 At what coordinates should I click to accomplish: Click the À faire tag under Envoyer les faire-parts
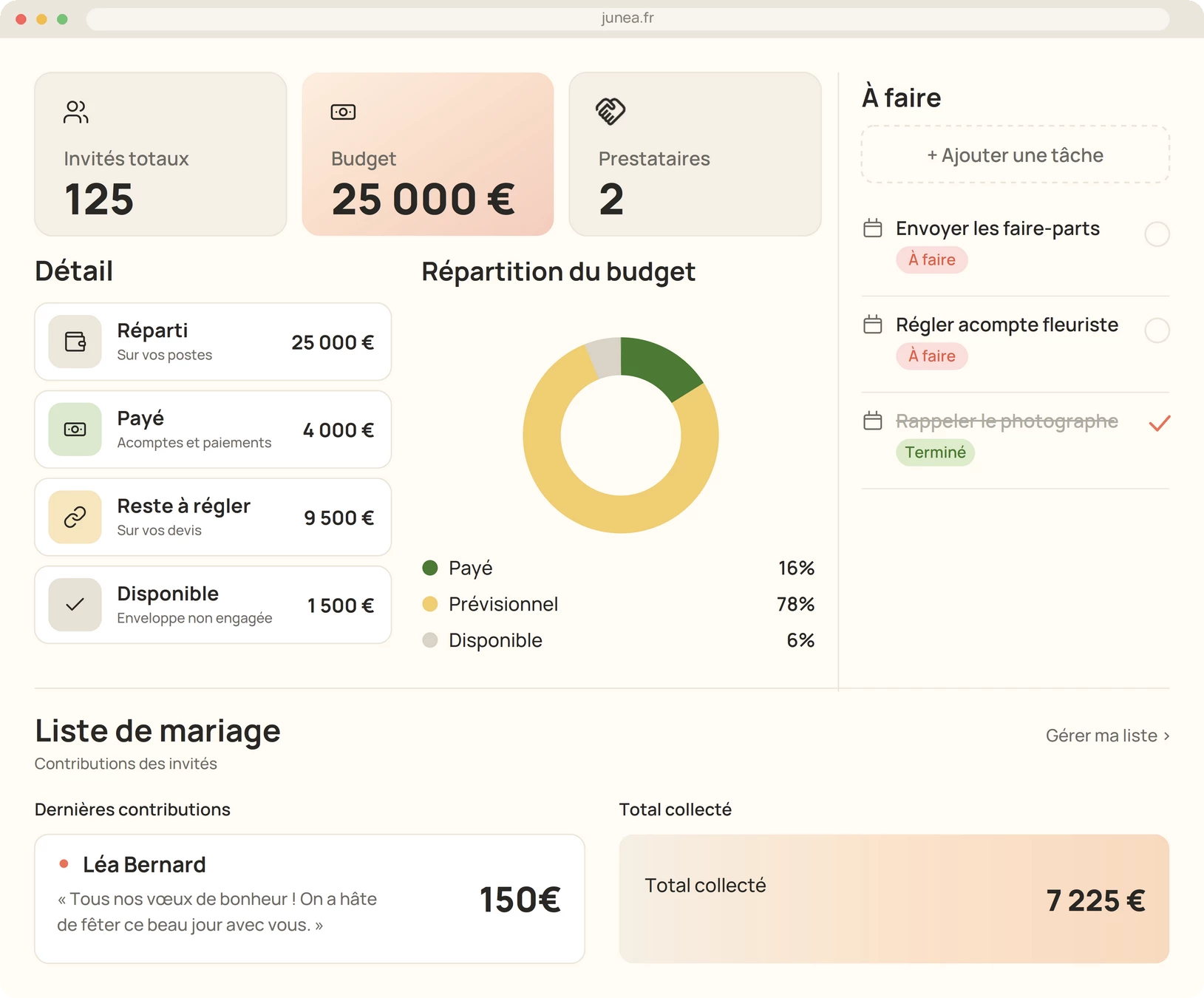coord(932,259)
